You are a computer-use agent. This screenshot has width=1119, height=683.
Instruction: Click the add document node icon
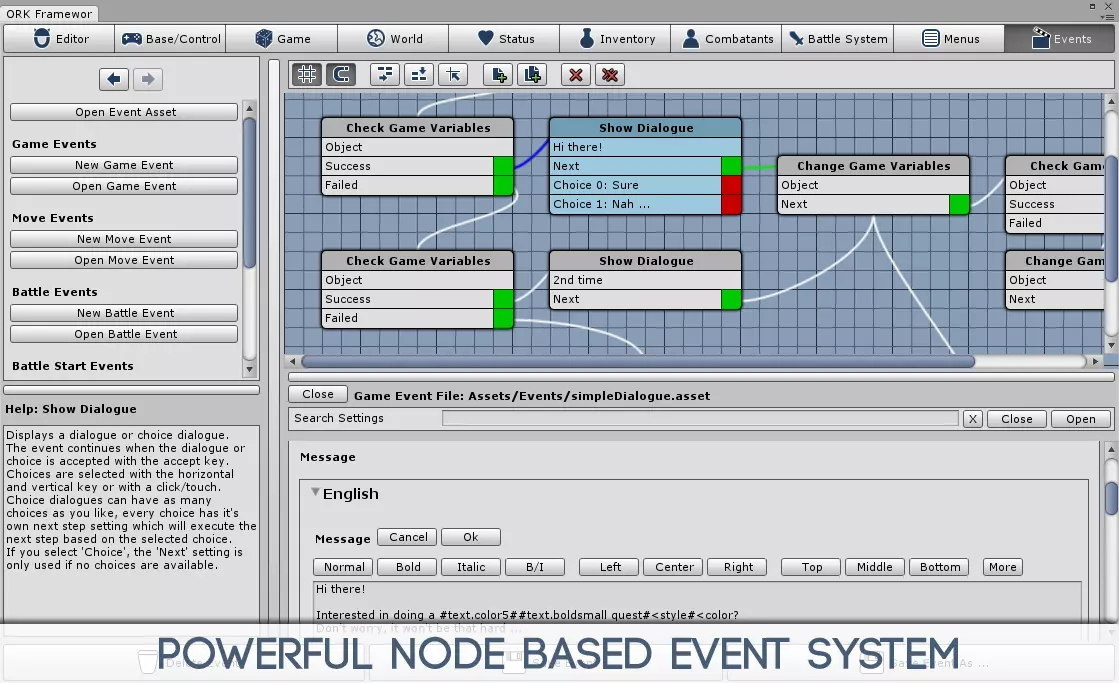(498, 74)
